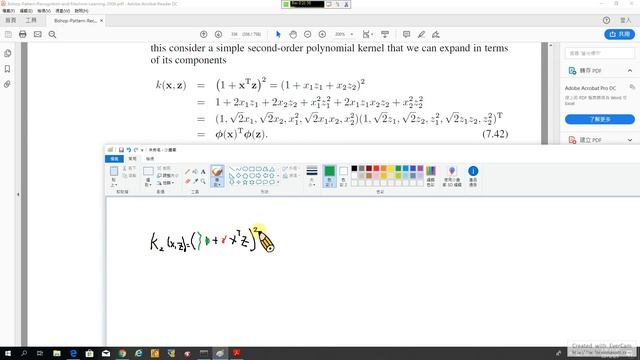Open Paint product alert info icon
Screen dimensions: 640x360
473,176
